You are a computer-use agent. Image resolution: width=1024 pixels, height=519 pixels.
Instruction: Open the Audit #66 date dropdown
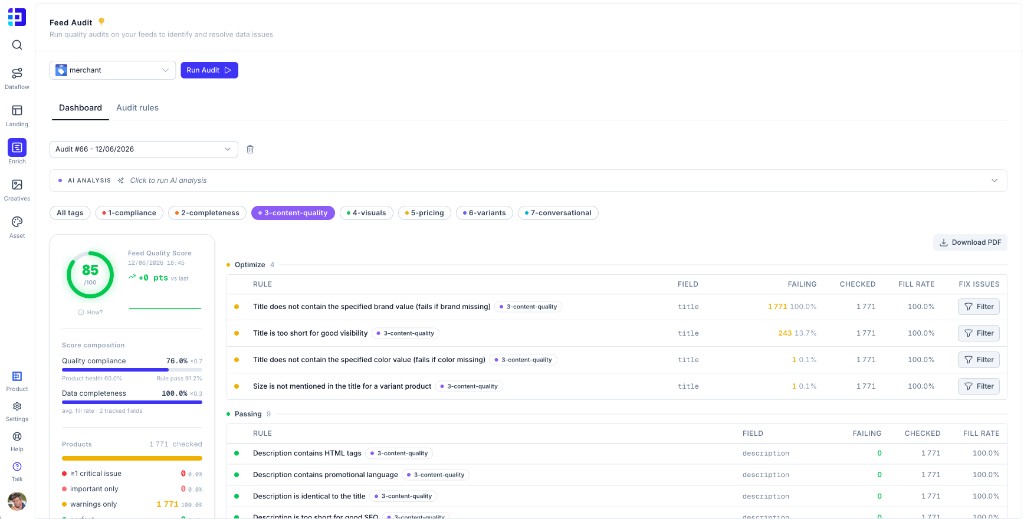(143, 149)
